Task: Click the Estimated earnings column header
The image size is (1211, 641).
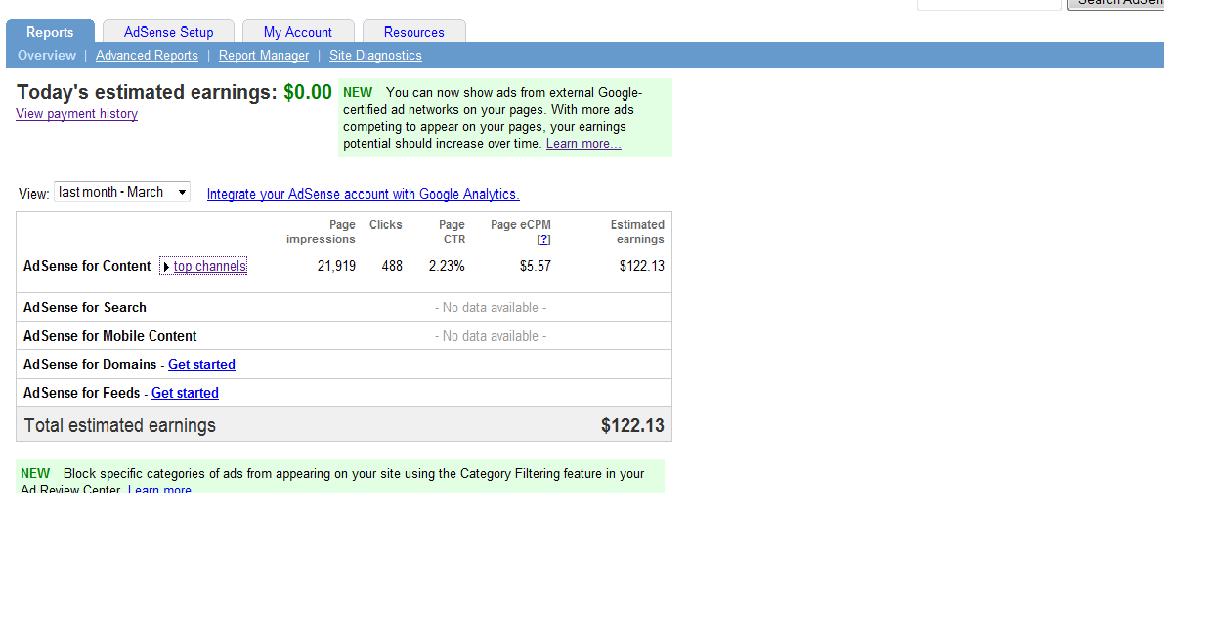Action: [x=638, y=232]
